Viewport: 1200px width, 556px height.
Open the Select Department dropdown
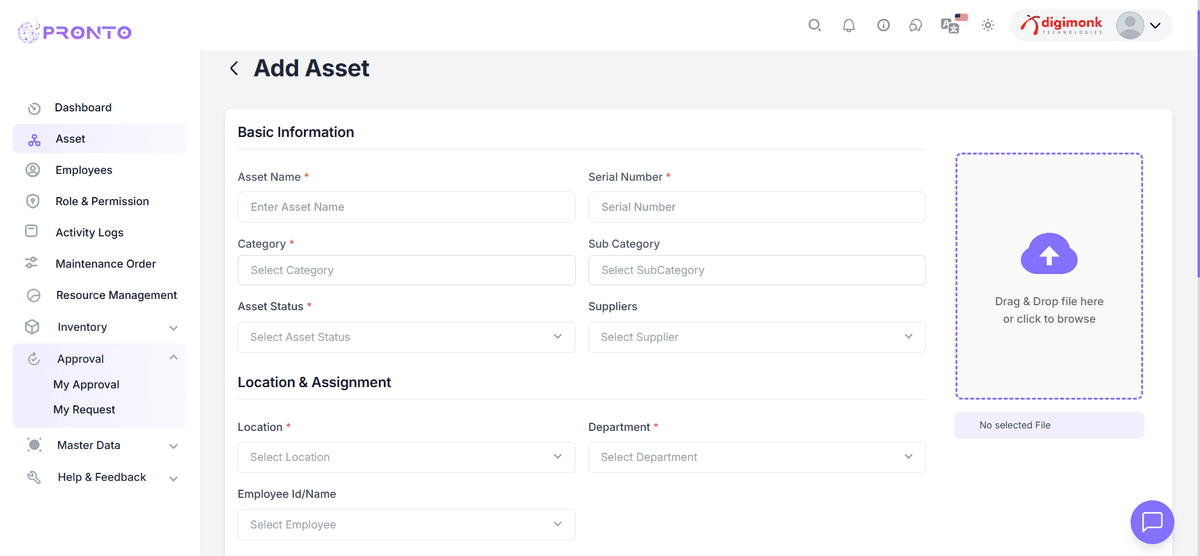[x=757, y=457]
